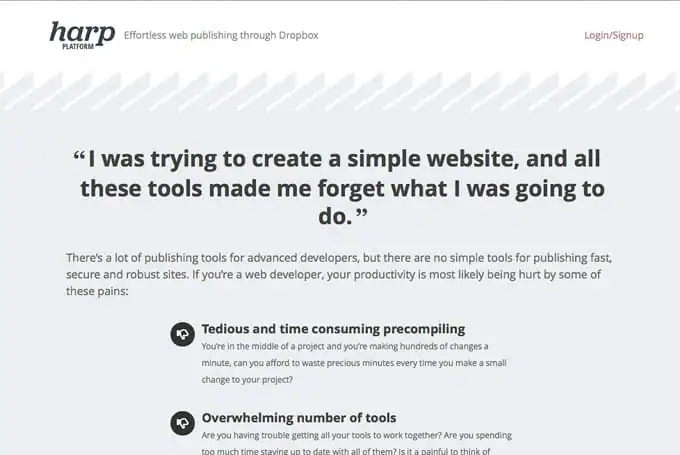Click the opening quotation mark of the headline
680x455 pixels.
(x=79, y=156)
